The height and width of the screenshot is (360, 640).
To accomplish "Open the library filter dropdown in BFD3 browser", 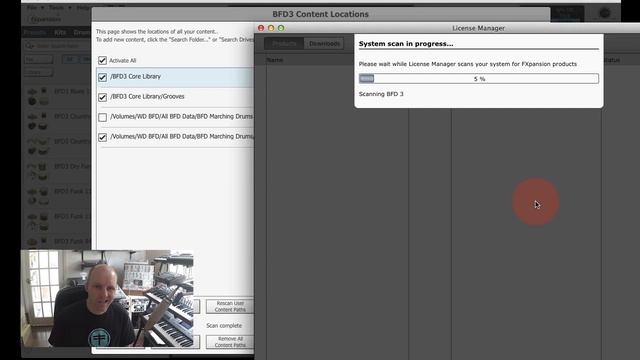I will 39,73.
